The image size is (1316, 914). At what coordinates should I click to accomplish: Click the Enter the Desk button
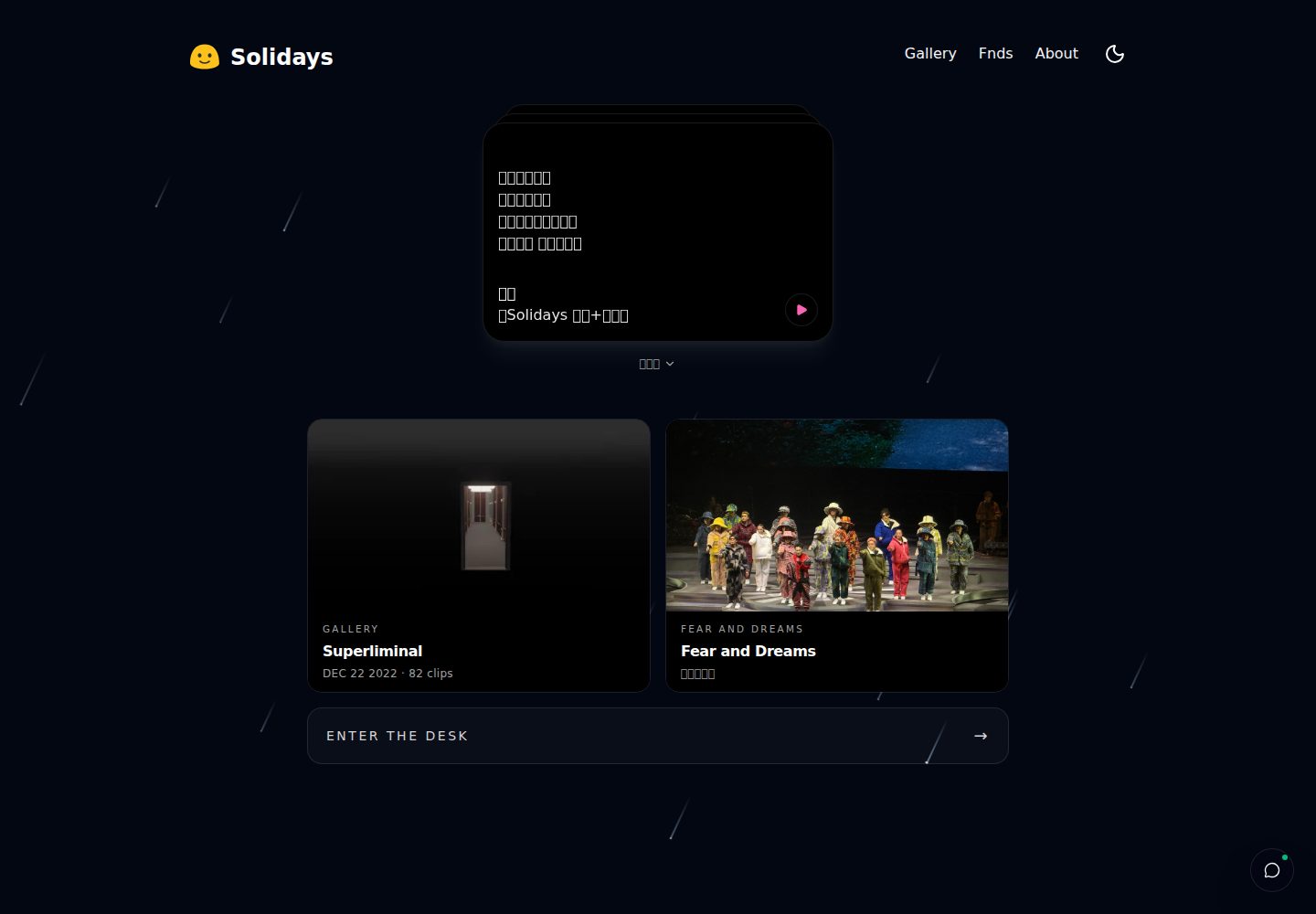658,736
